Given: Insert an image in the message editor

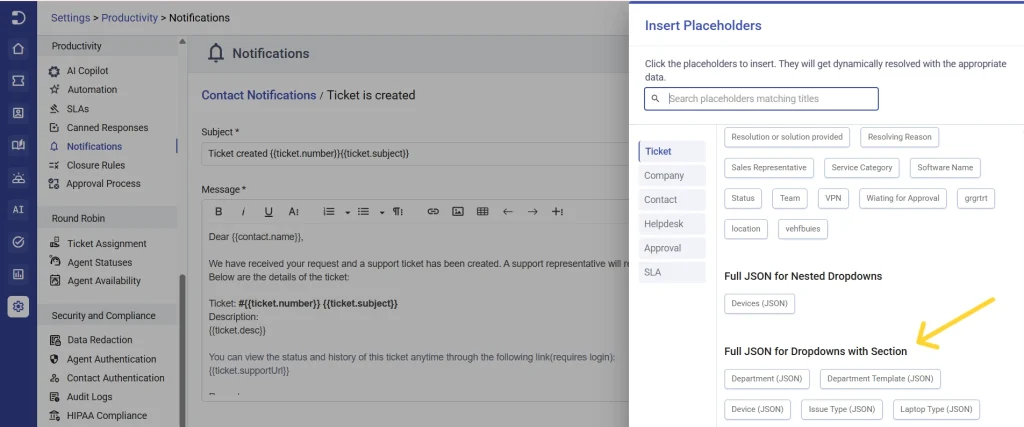Looking at the screenshot, I should tap(458, 212).
